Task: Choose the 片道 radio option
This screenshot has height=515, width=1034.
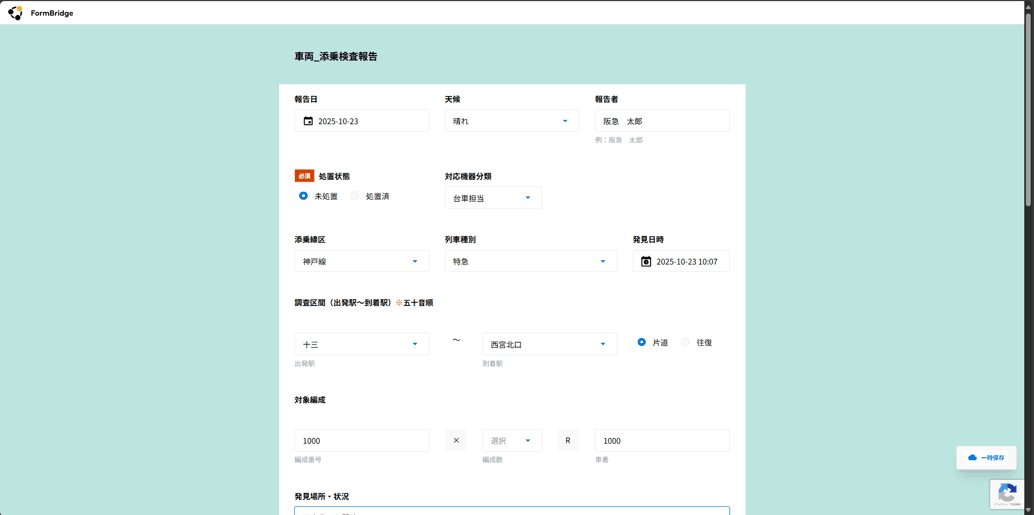Action: point(642,342)
